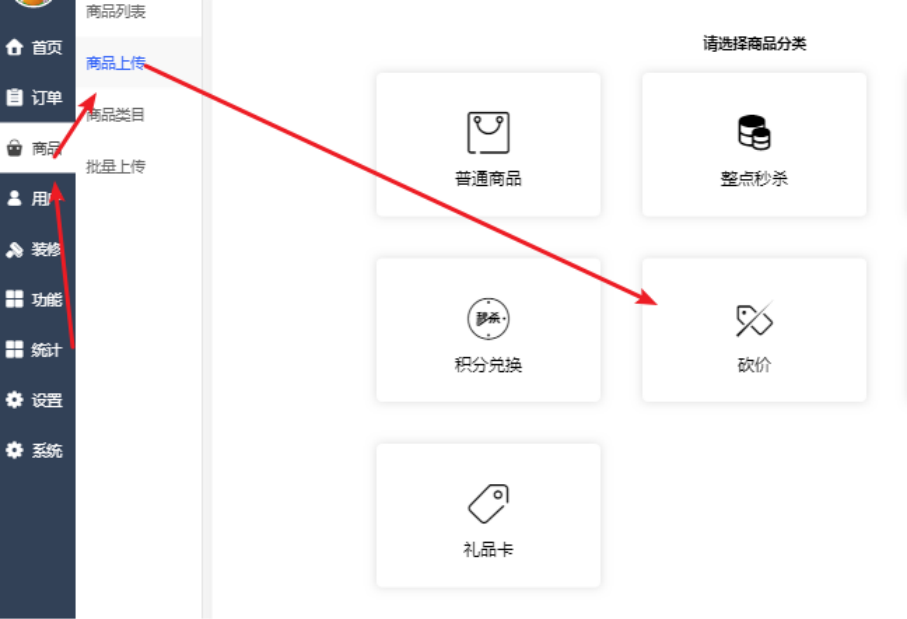Viewport: 907px width, 619px height.
Task: Click the user silhouette icon in sidebar
Action: tap(14, 198)
